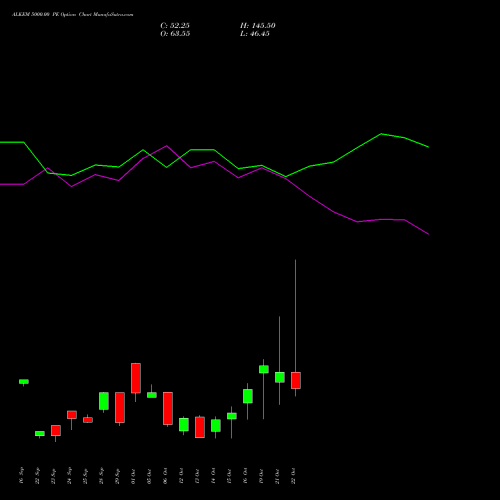Click the 15 Oct date label

pyautogui.click(x=230, y=476)
